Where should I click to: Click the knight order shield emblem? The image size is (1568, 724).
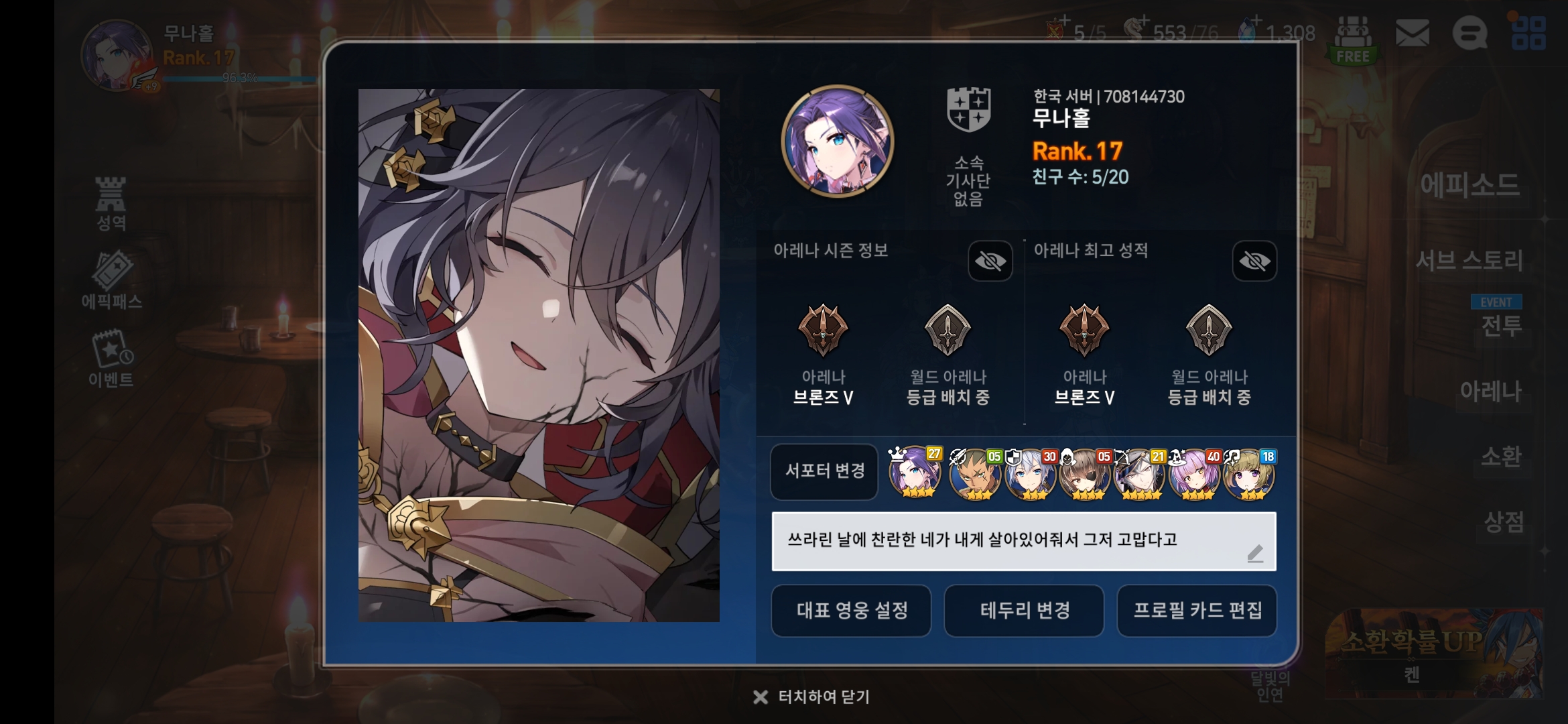(968, 110)
